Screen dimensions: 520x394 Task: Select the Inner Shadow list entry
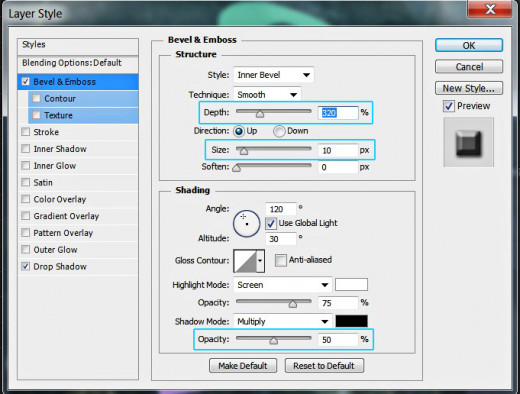(x=78, y=149)
